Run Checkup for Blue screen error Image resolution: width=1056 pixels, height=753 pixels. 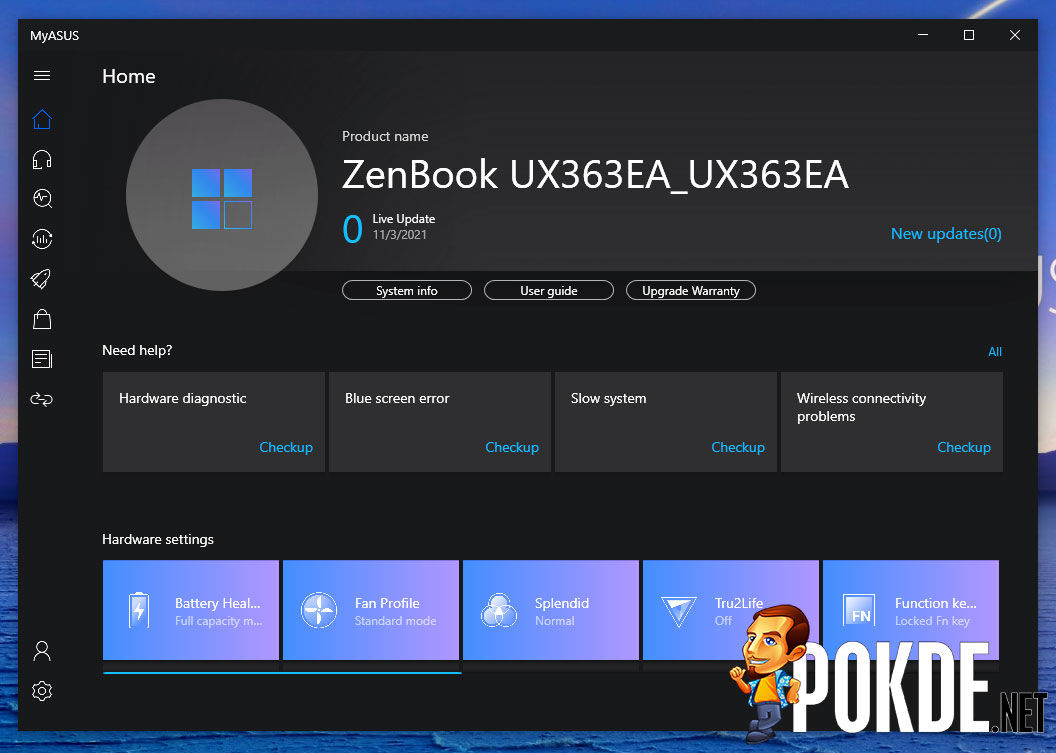[x=512, y=447]
